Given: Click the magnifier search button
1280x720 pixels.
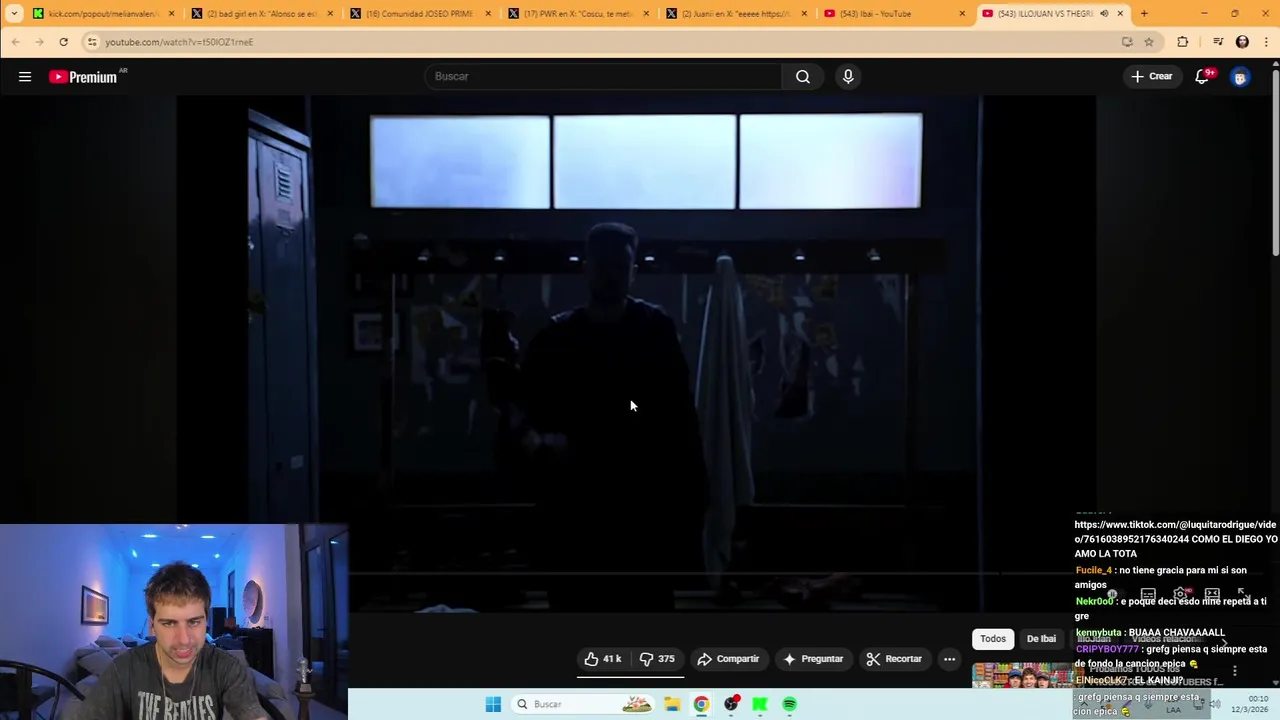Looking at the screenshot, I should [x=803, y=76].
